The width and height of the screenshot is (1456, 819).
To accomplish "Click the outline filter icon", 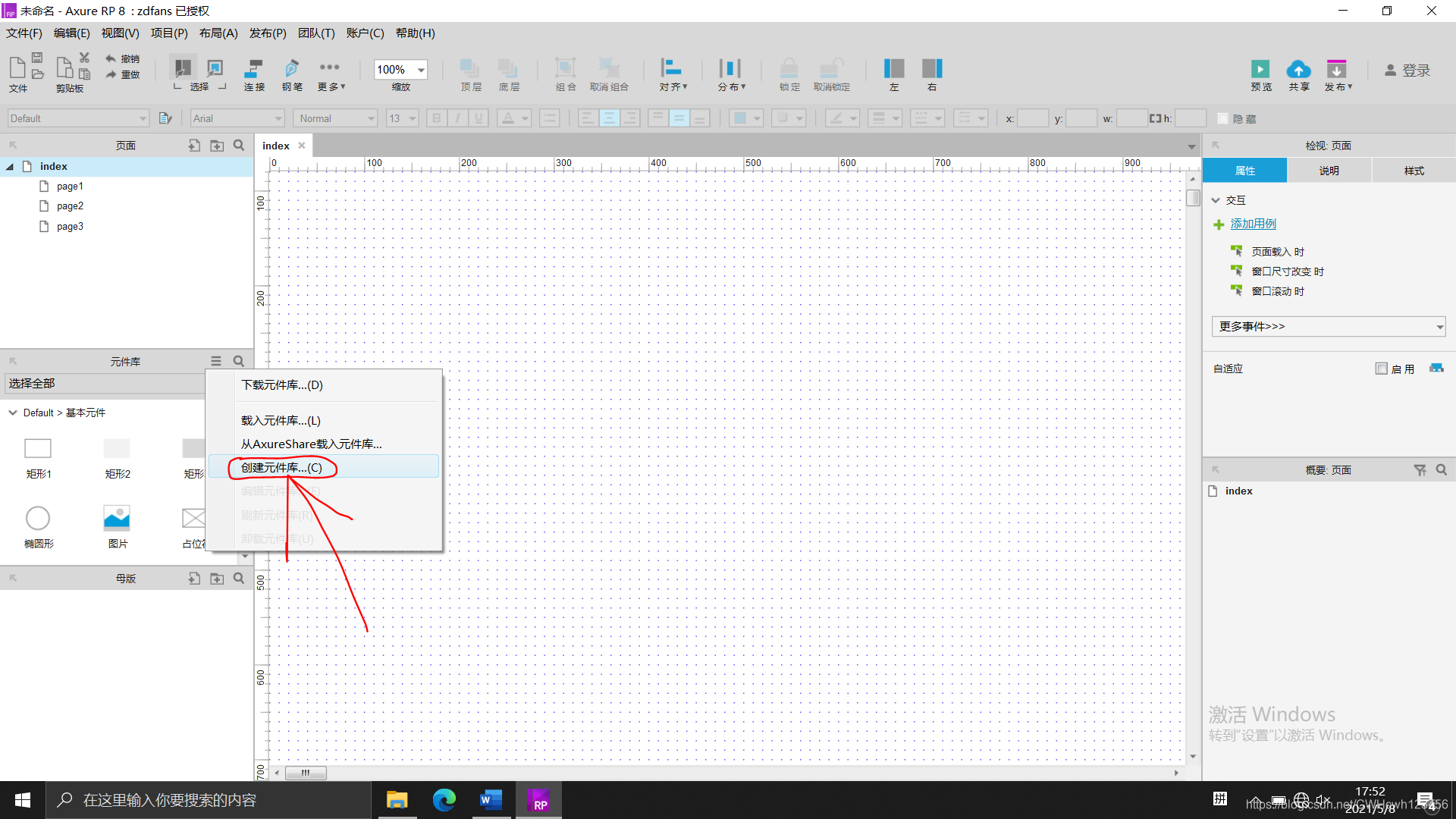I will tap(1420, 470).
